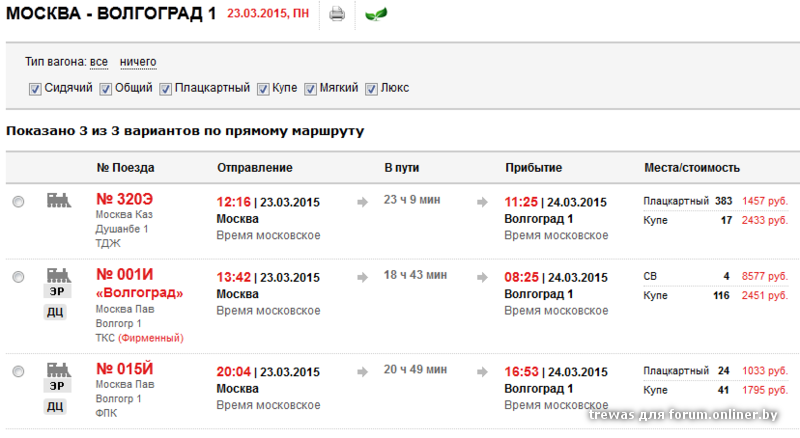Sort by the Отправление column header

tap(254, 167)
